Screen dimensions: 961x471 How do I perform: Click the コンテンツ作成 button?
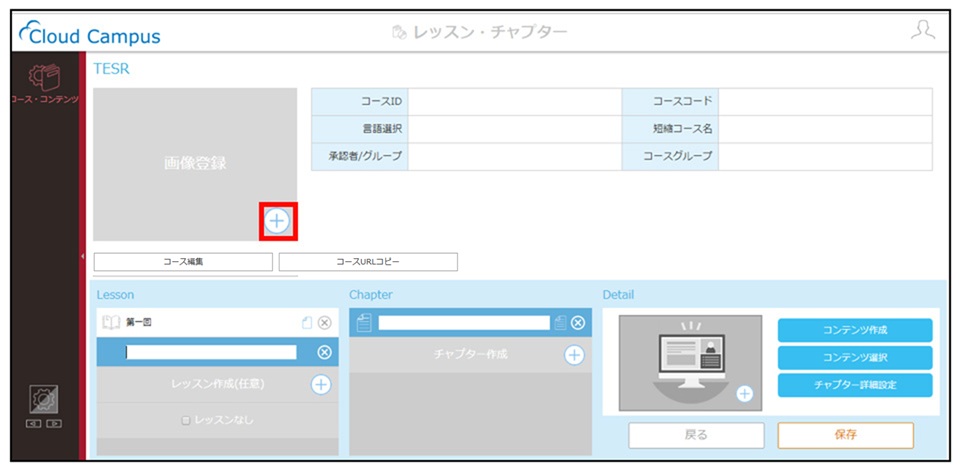[855, 330]
